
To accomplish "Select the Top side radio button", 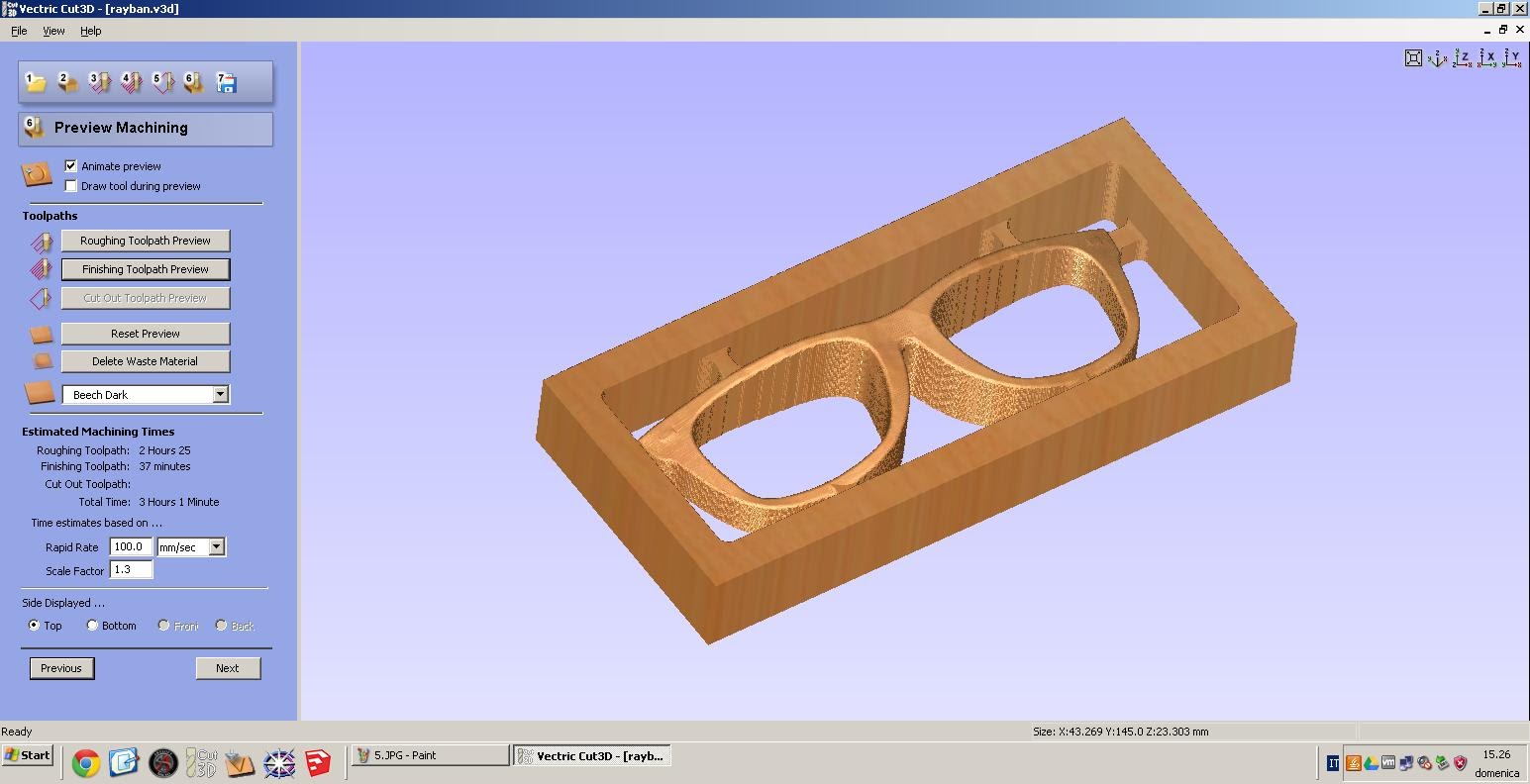I will (x=35, y=626).
